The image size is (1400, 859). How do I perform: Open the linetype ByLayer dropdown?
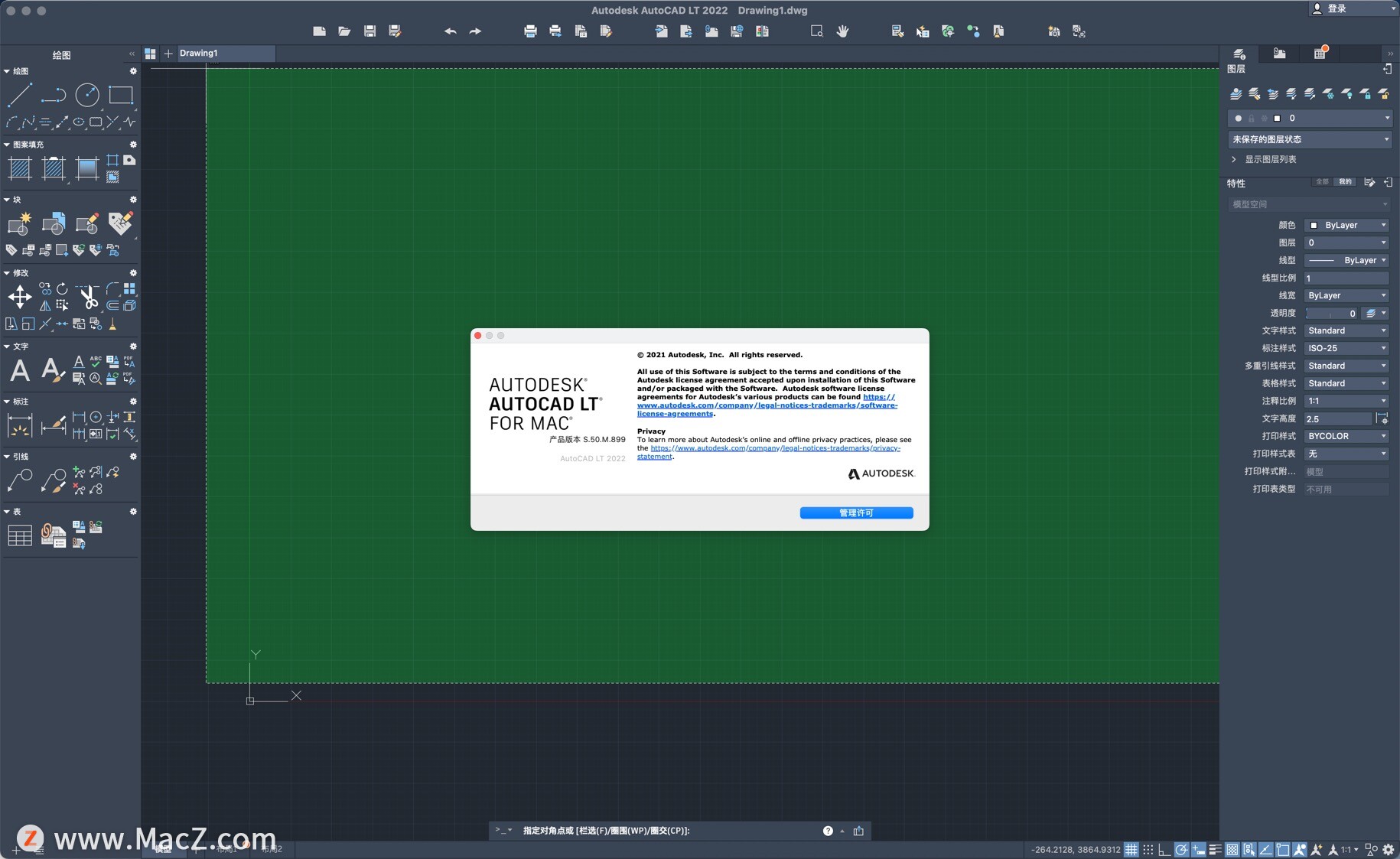(1346, 260)
